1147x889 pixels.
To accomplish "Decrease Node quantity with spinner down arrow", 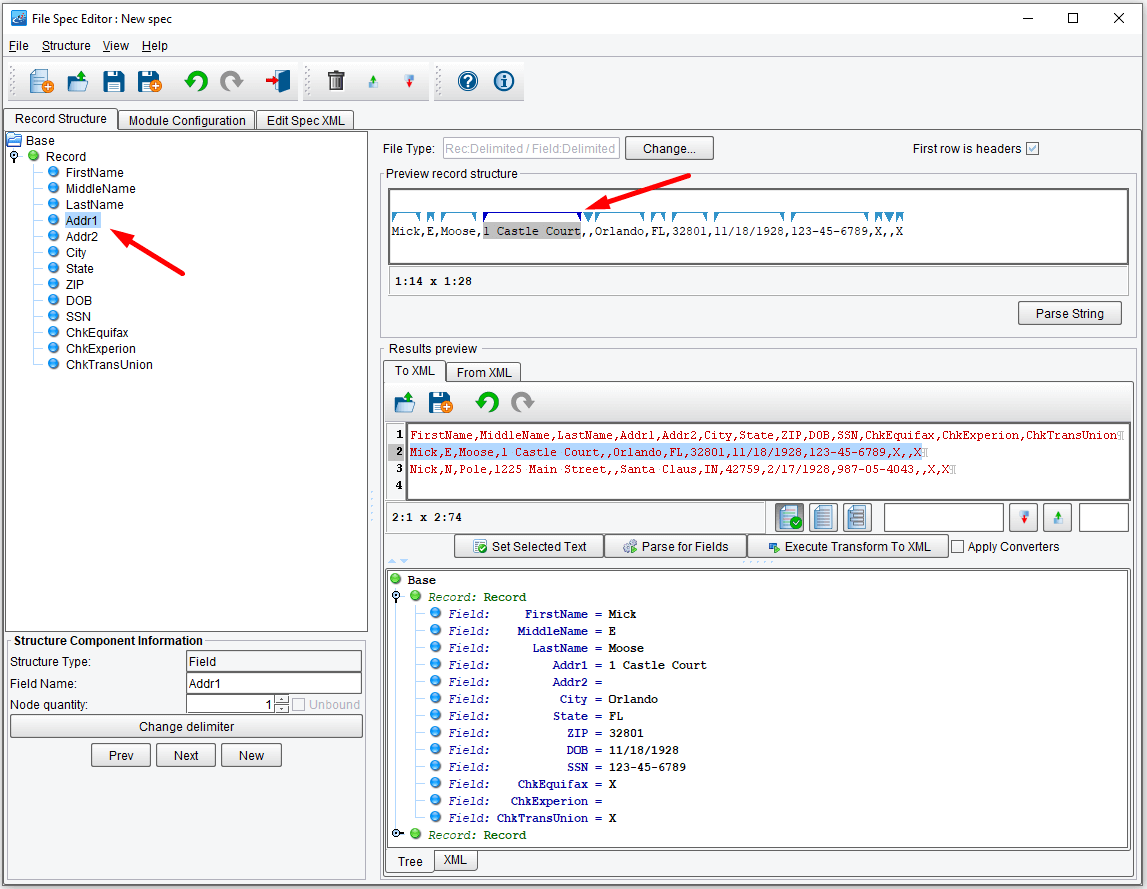I will click(x=282, y=709).
